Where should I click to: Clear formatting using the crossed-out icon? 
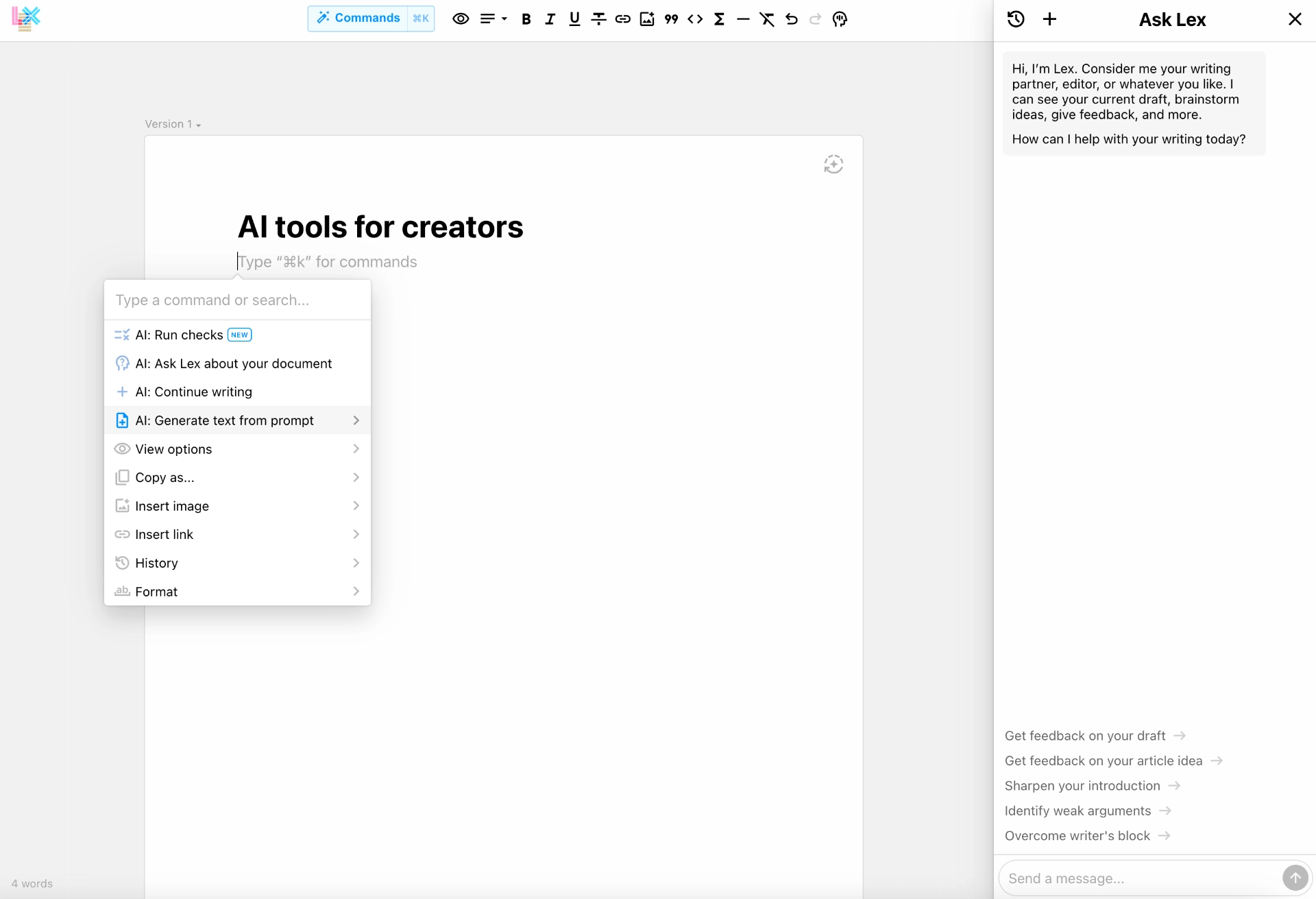click(767, 19)
